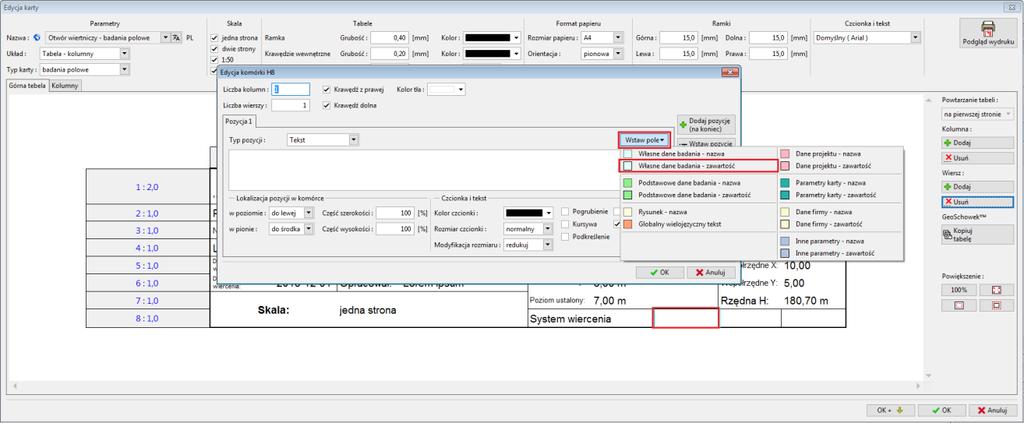Click main window Anuluj button
The height and width of the screenshot is (423, 1024).
point(993,411)
